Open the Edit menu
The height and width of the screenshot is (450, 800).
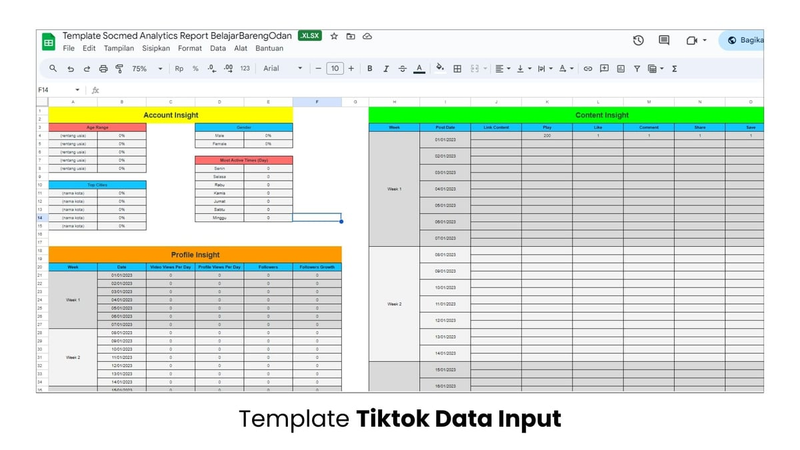(89, 48)
